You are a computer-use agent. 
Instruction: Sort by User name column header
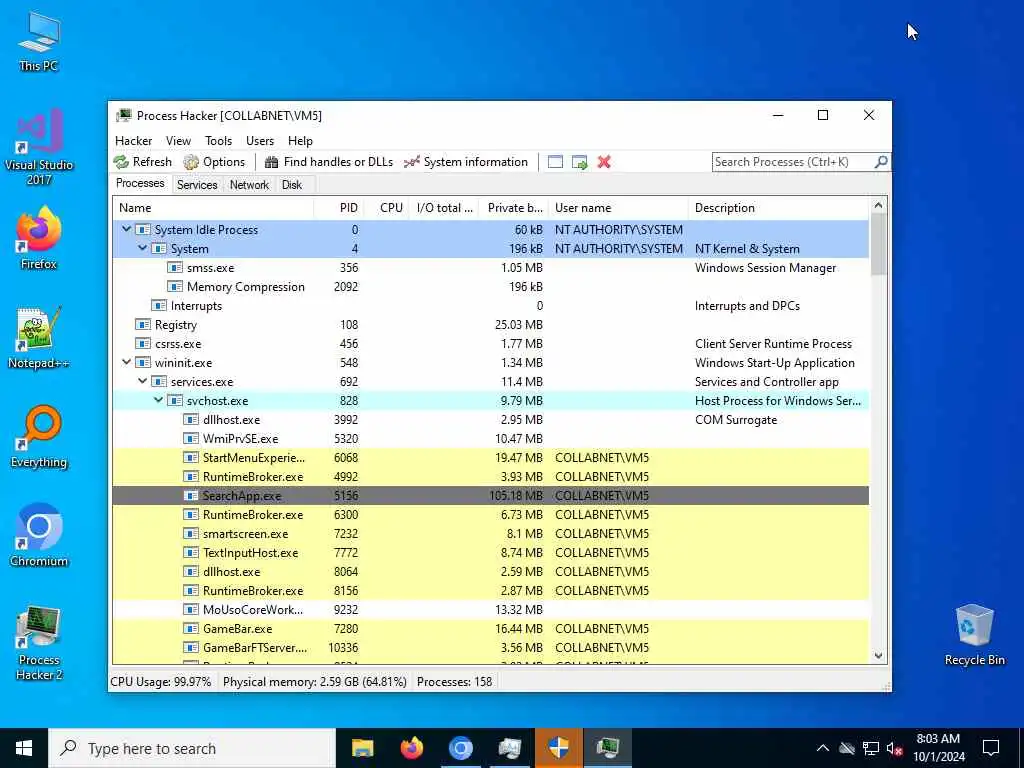click(x=618, y=208)
